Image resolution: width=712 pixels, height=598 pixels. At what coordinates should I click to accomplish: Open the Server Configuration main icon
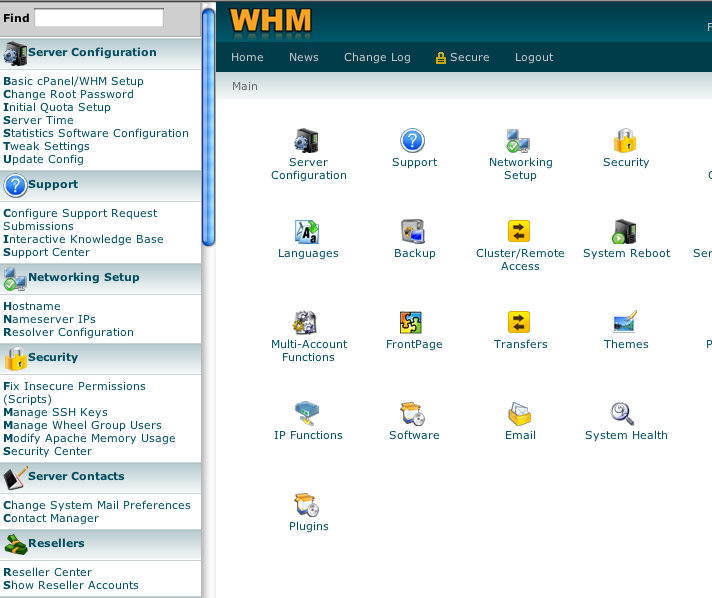tap(307, 141)
